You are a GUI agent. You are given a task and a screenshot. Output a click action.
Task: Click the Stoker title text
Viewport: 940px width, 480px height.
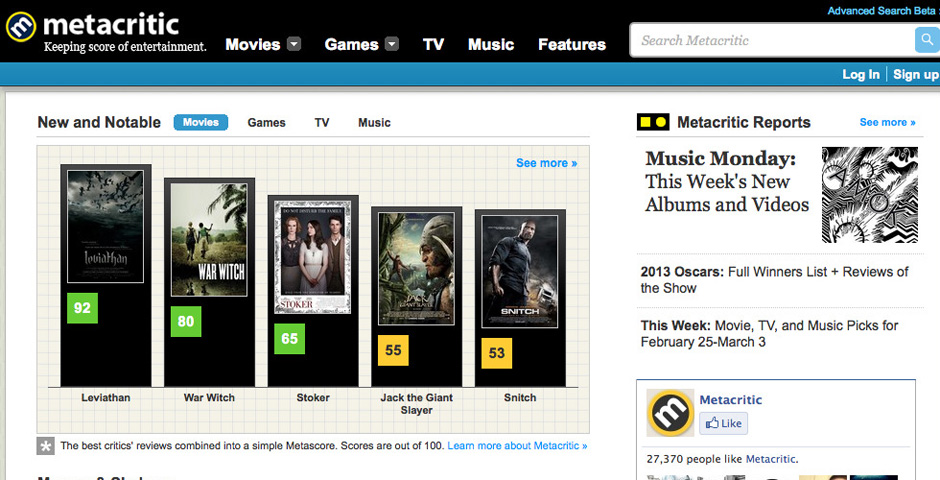coord(313,397)
